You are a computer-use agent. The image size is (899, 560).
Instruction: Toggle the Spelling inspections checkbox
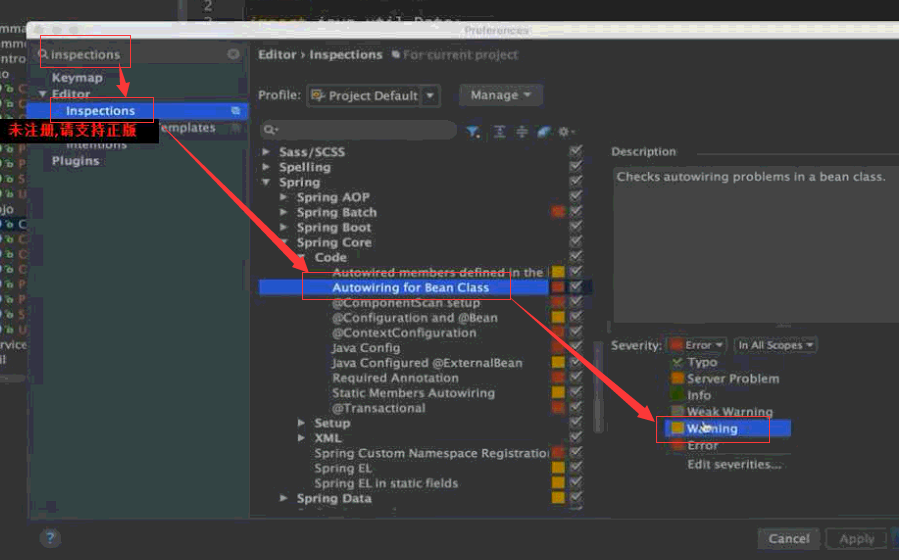(x=576, y=166)
